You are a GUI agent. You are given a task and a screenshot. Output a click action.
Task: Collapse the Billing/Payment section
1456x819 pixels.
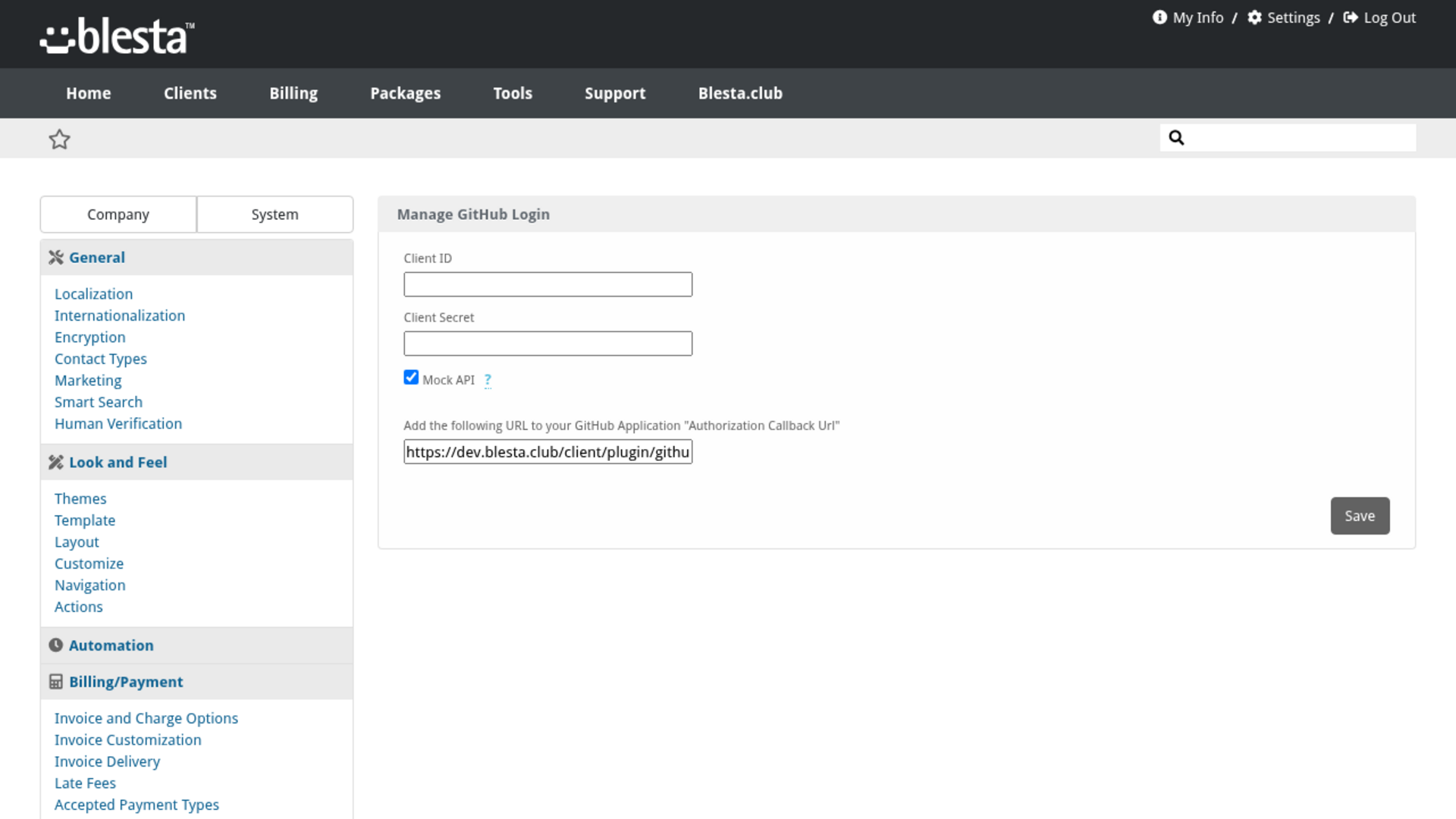tap(196, 682)
